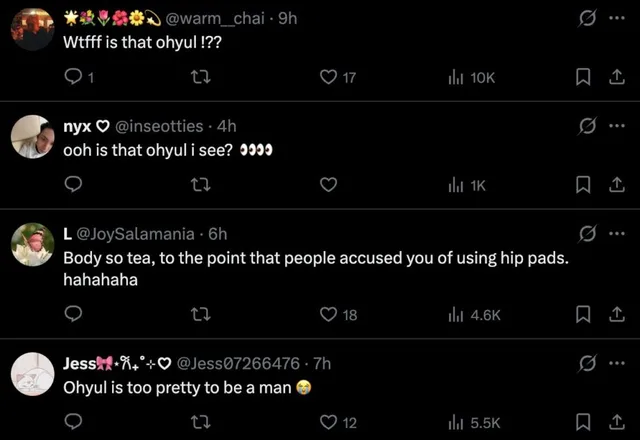Share the Jess07266476 tweet

tap(617, 422)
